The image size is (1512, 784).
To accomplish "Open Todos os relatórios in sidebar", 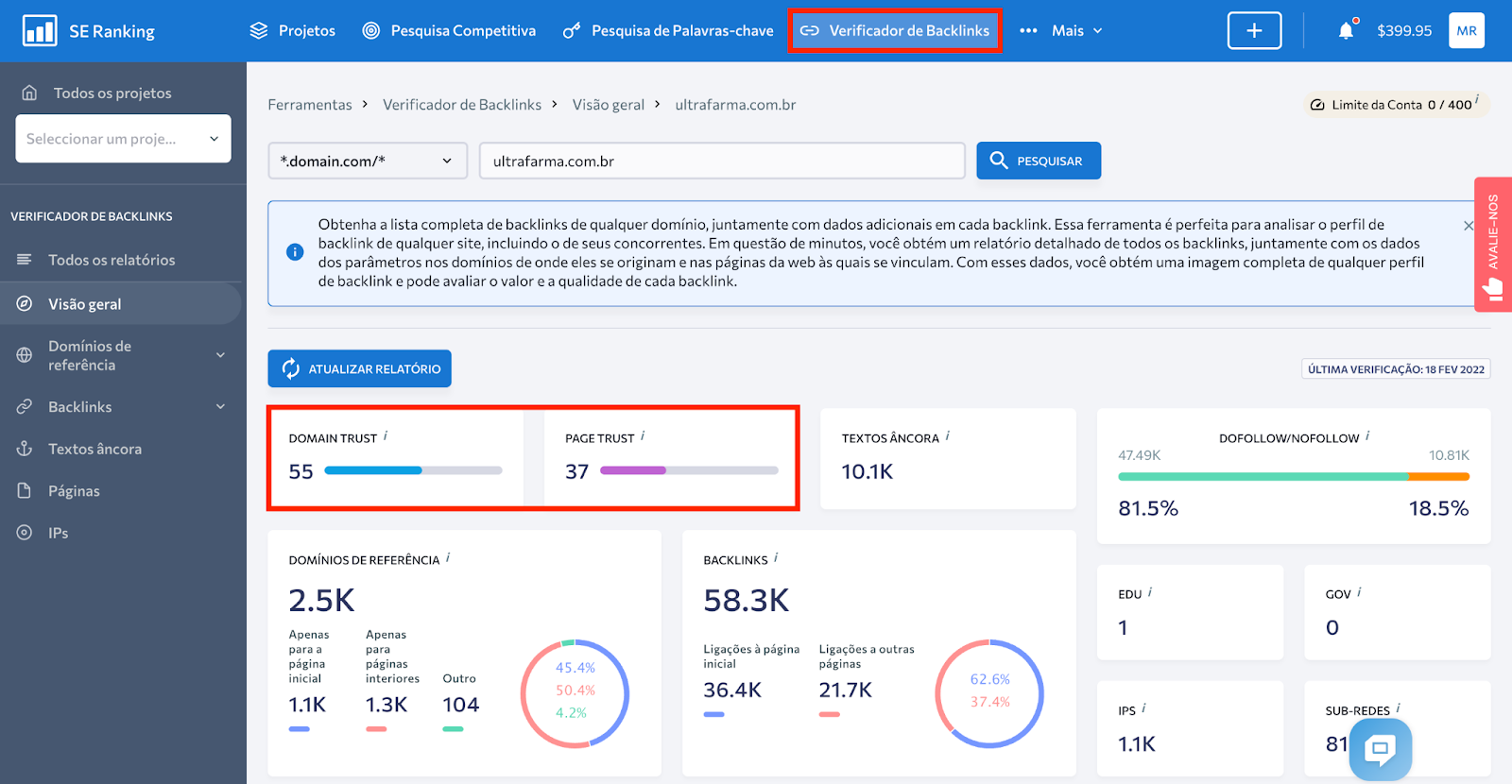I will pos(112,260).
